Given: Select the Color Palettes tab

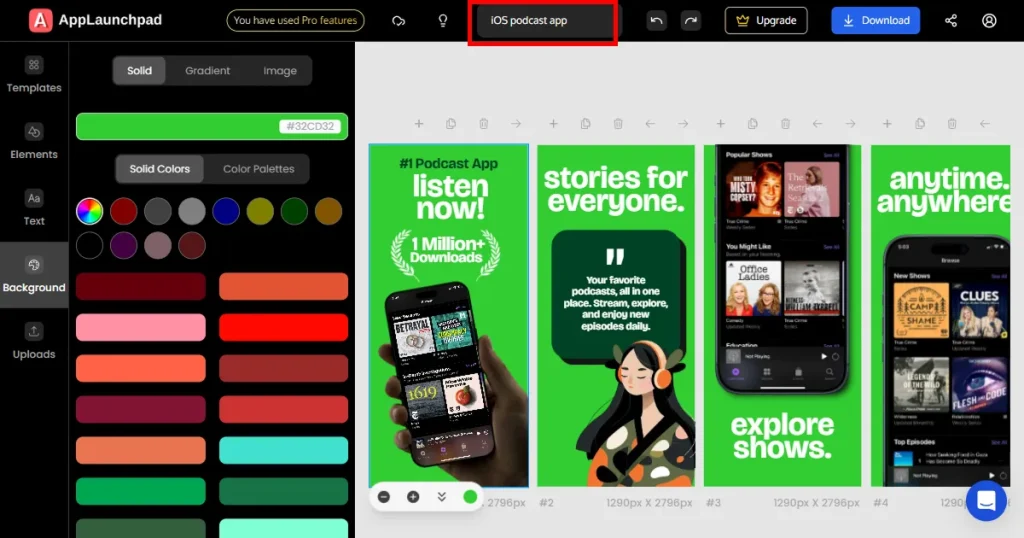Looking at the screenshot, I should pos(258,169).
